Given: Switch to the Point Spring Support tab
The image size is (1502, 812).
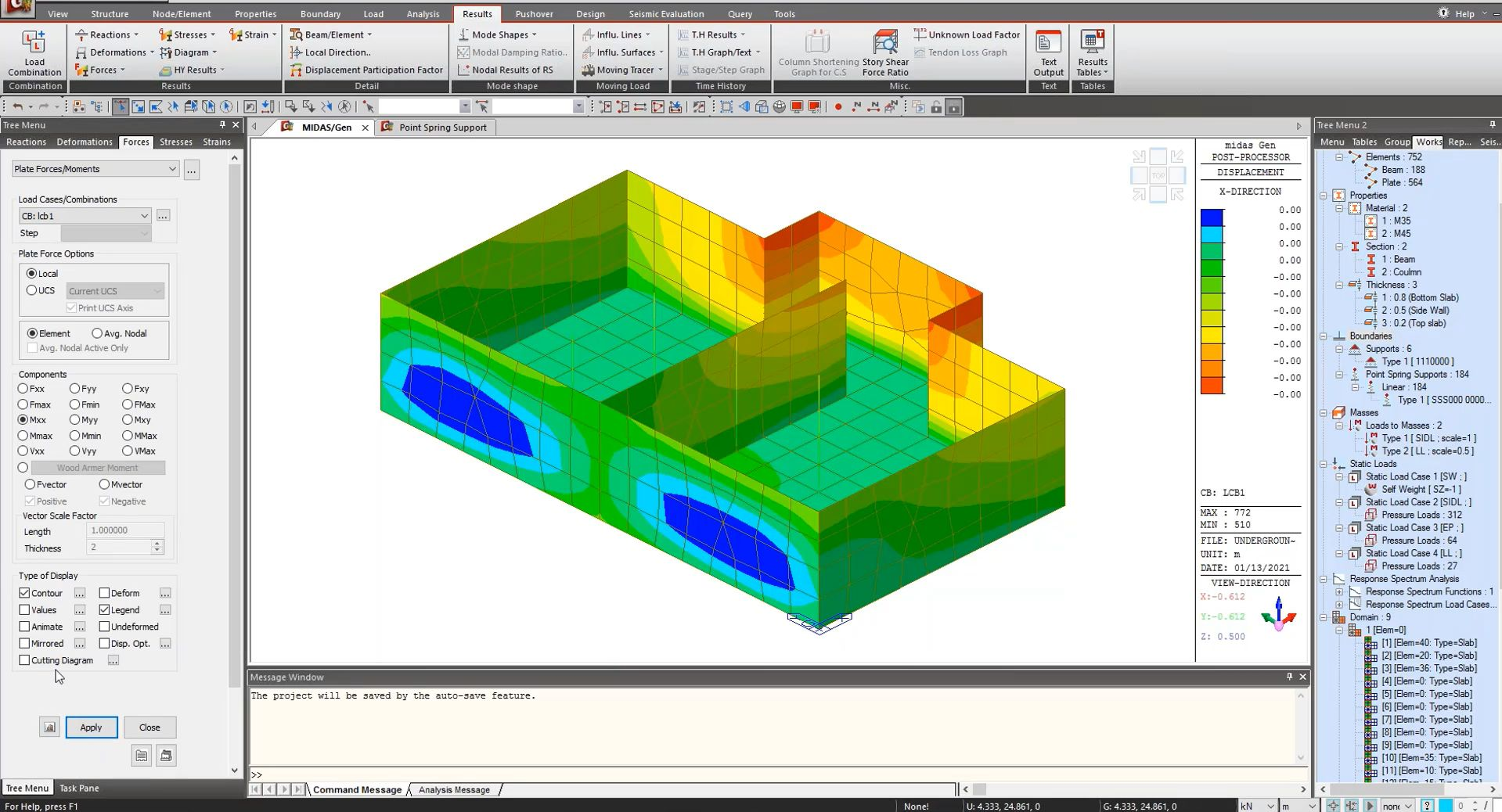Looking at the screenshot, I should click(443, 127).
